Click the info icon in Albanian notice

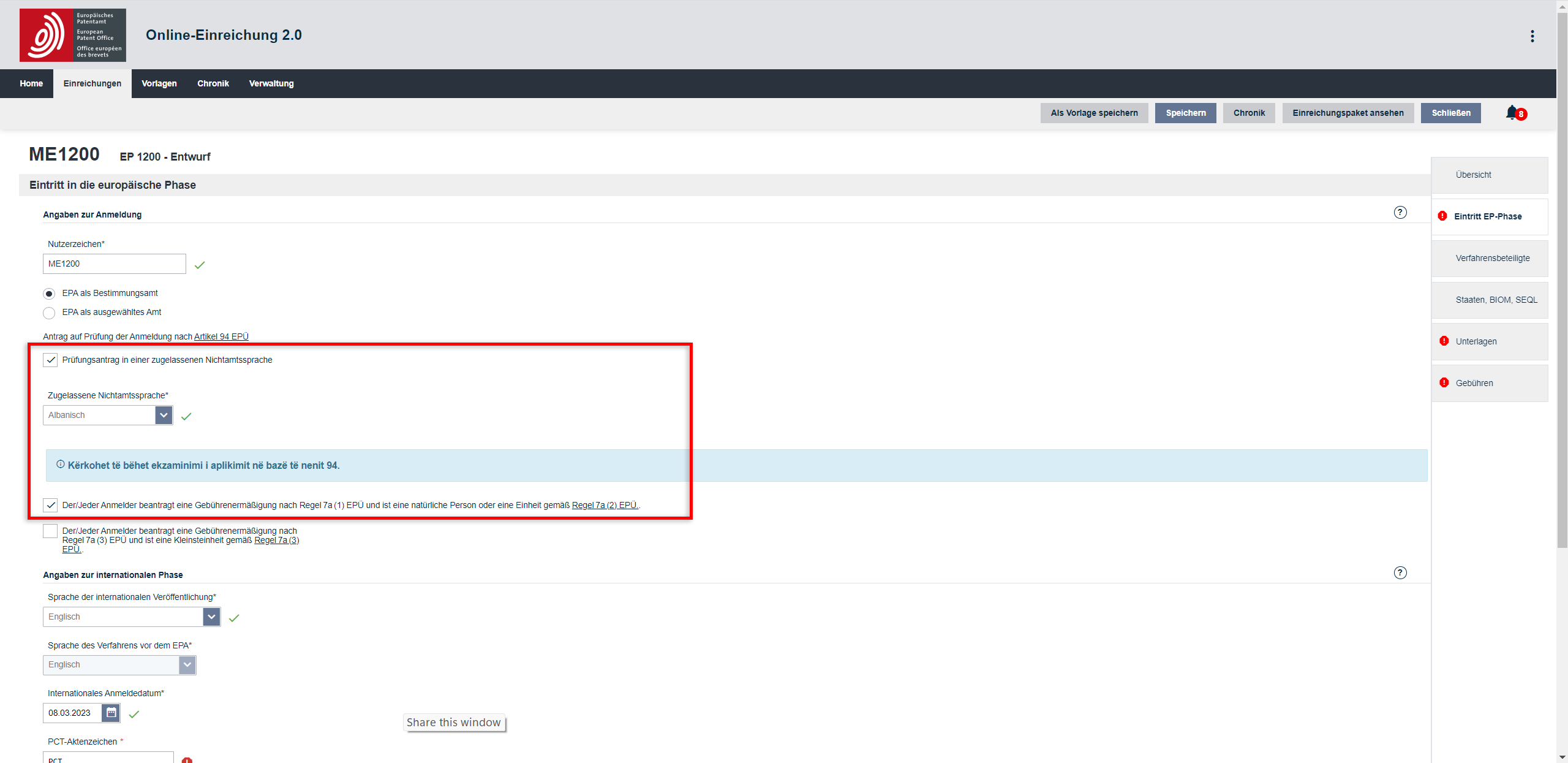(x=60, y=465)
